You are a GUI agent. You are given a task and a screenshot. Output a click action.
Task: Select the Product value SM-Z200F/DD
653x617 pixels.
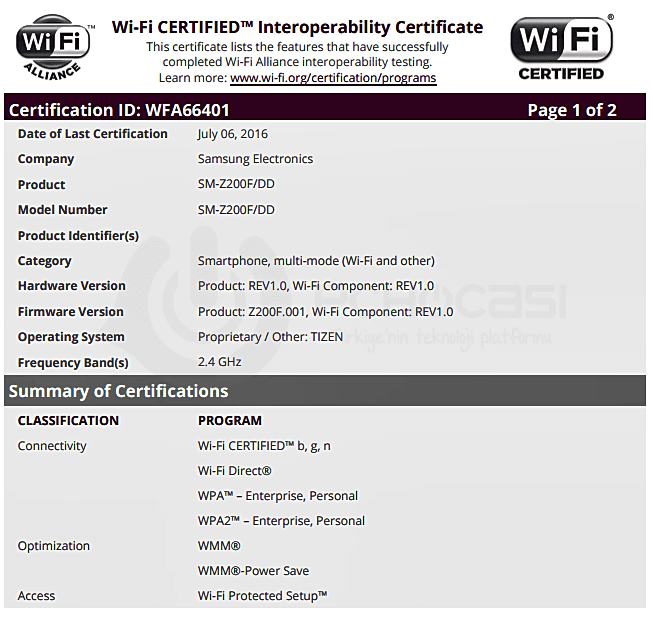coord(236,185)
